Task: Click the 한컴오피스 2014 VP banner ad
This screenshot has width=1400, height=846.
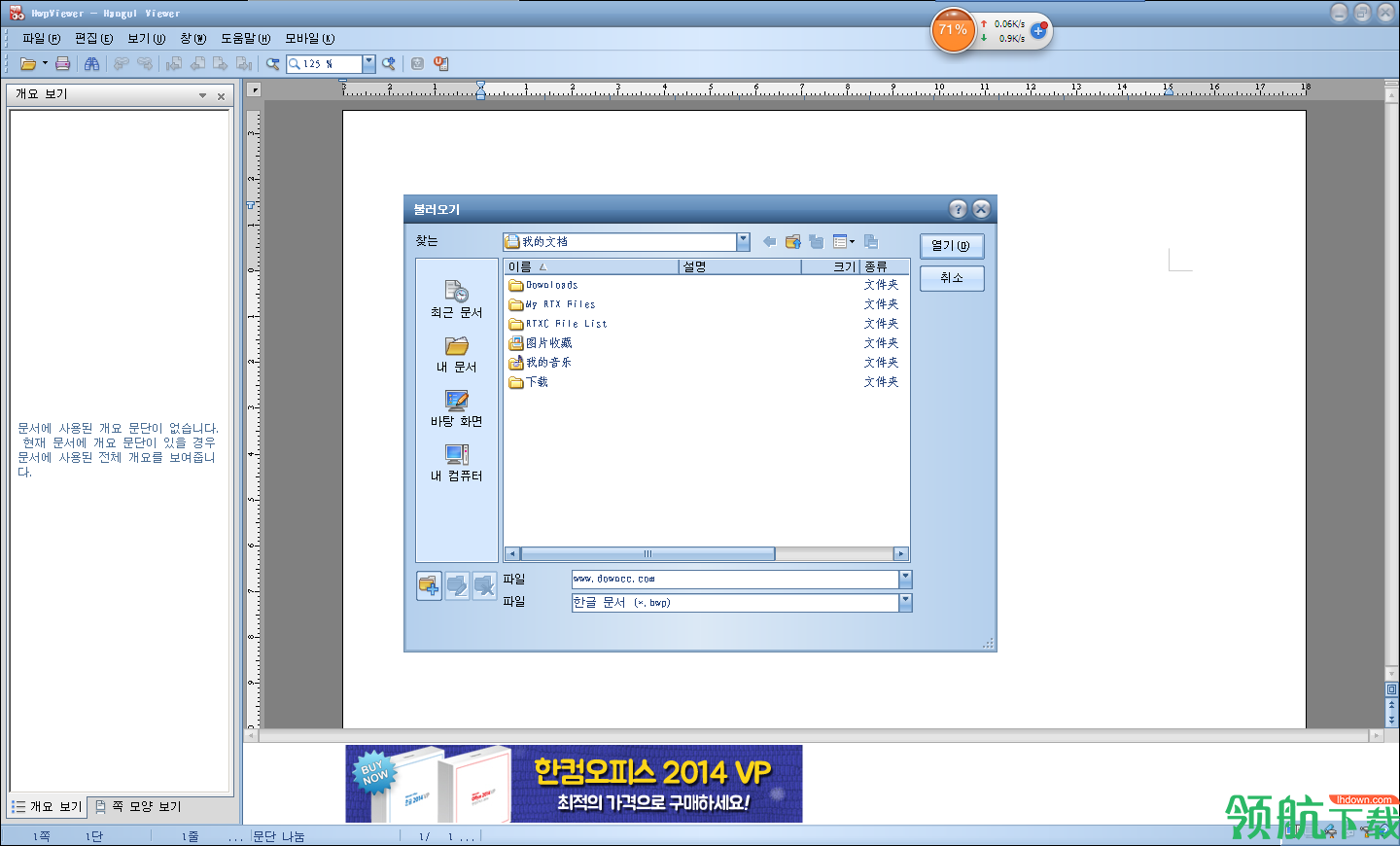Action: pos(574,784)
